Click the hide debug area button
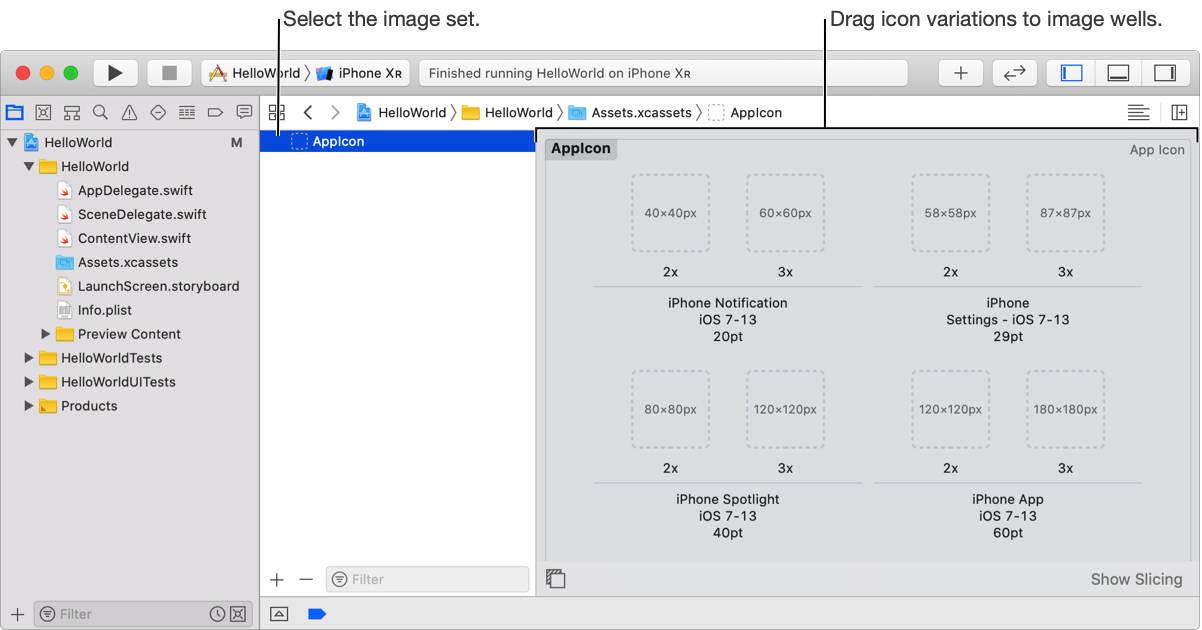This screenshot has width=1202, height=630. click(279, 614)
